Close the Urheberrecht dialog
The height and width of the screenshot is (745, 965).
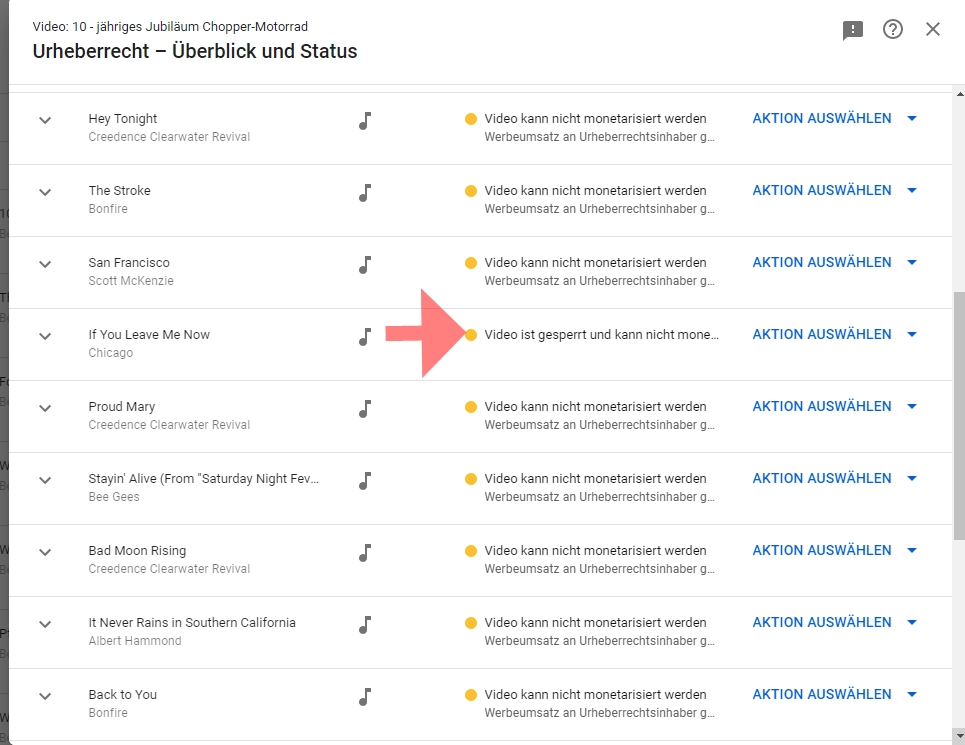(932, 29)
